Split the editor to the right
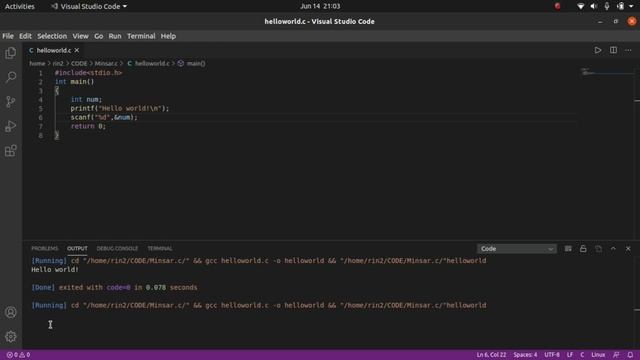 (x=613, y=50)
